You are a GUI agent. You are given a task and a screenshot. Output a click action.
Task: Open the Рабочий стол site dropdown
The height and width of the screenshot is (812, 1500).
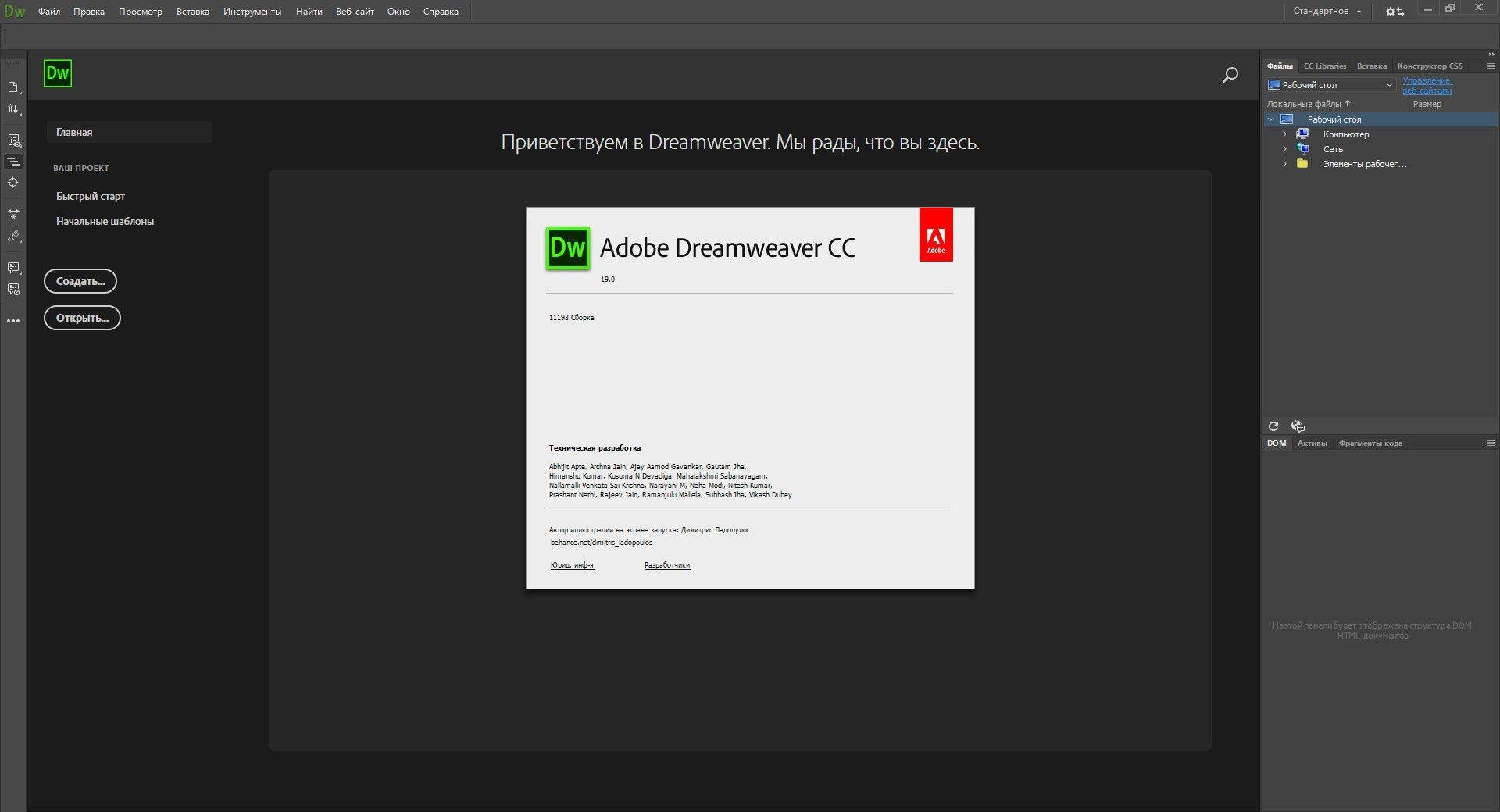pyautogui.click(x=1331, y=85)
